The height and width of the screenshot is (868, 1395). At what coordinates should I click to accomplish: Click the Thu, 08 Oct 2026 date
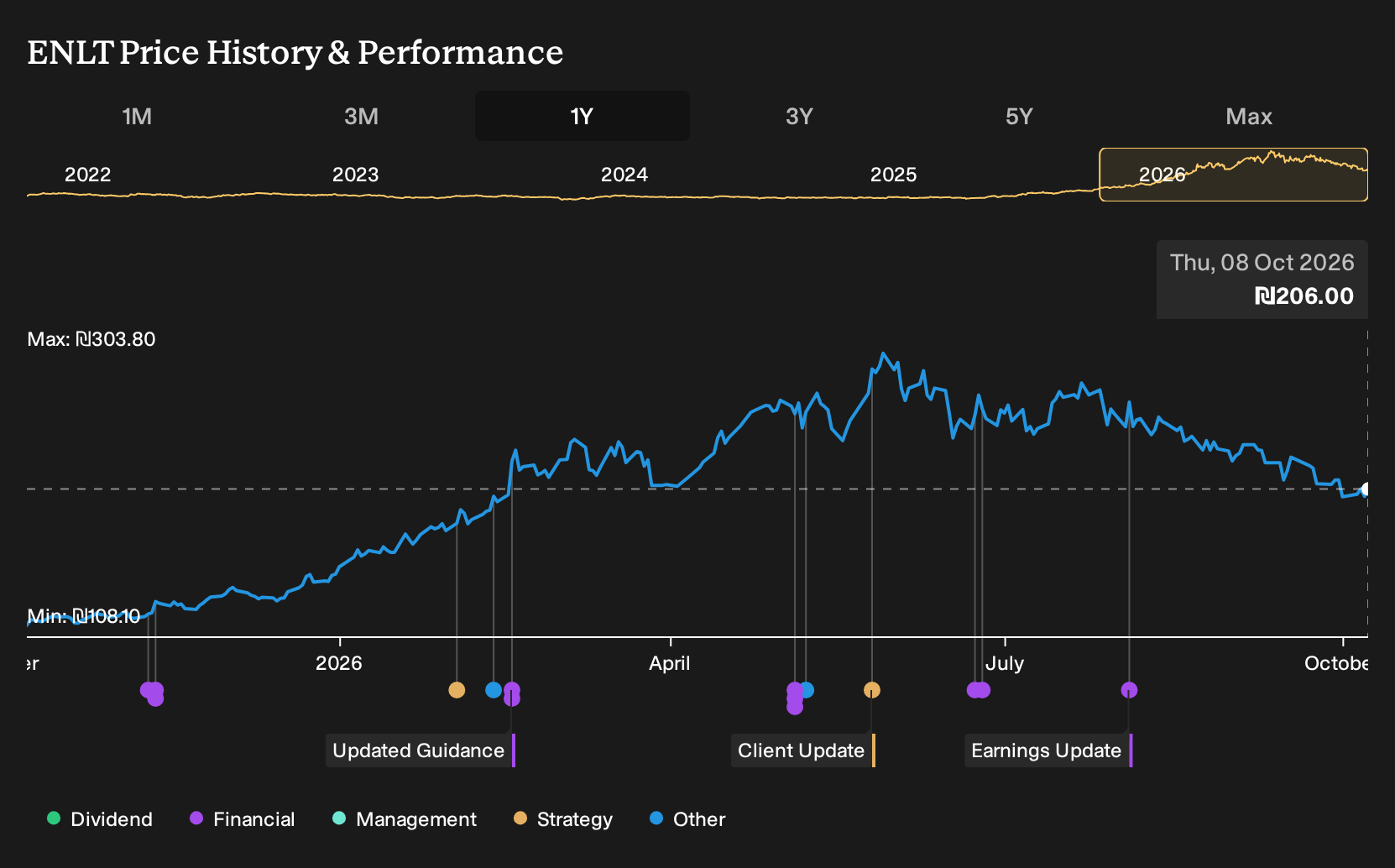pyautogui.click(x=1262, y=263)
